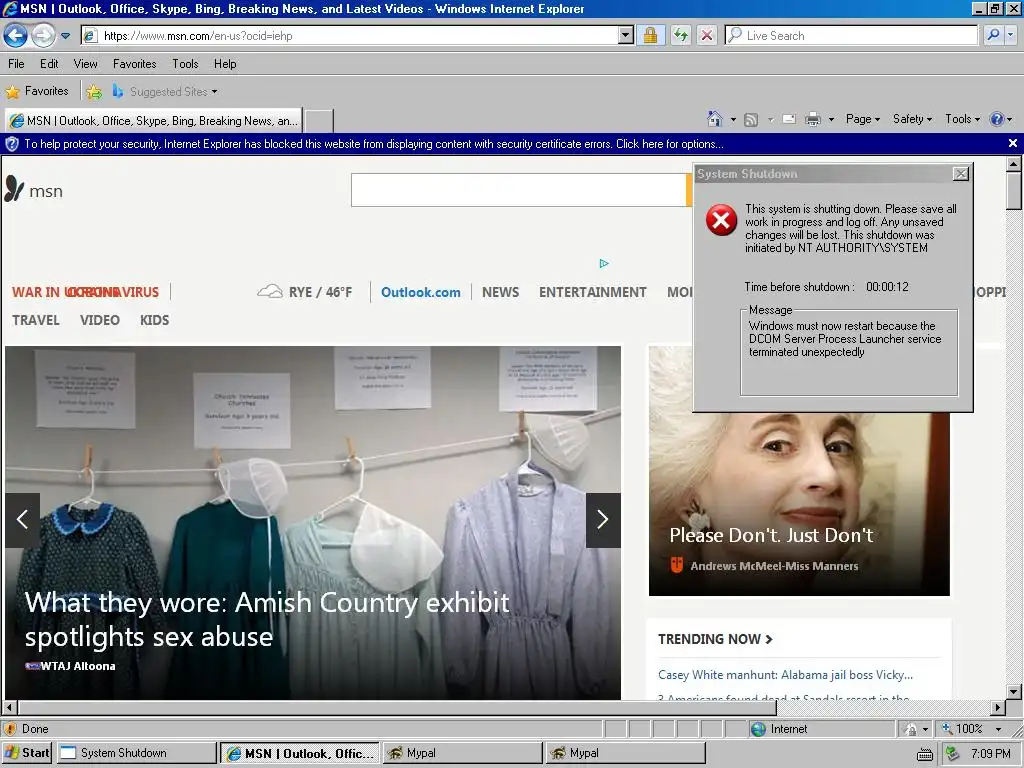This screenshot has width=1024, height=768.
Task: Open the Page dropdown menu
Action: (863, 119)
